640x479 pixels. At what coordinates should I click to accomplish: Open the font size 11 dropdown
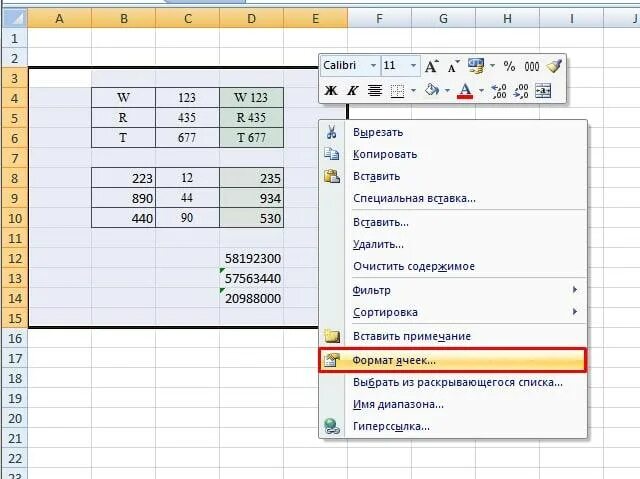coord(413,66)
